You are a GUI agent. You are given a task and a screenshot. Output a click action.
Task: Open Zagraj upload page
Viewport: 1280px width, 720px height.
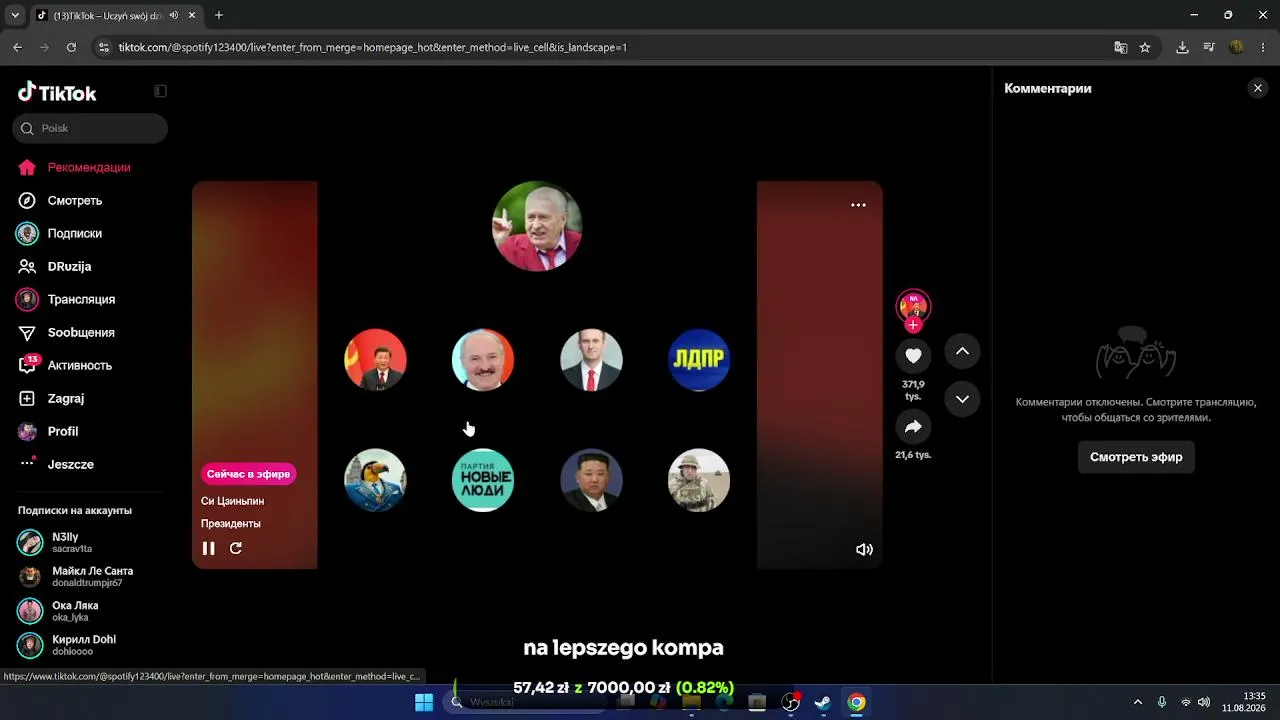click(66, 398)
